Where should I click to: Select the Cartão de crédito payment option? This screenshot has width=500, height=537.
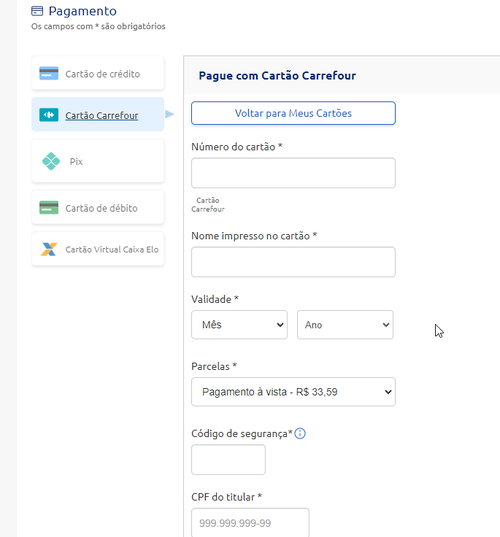(98, 73)
